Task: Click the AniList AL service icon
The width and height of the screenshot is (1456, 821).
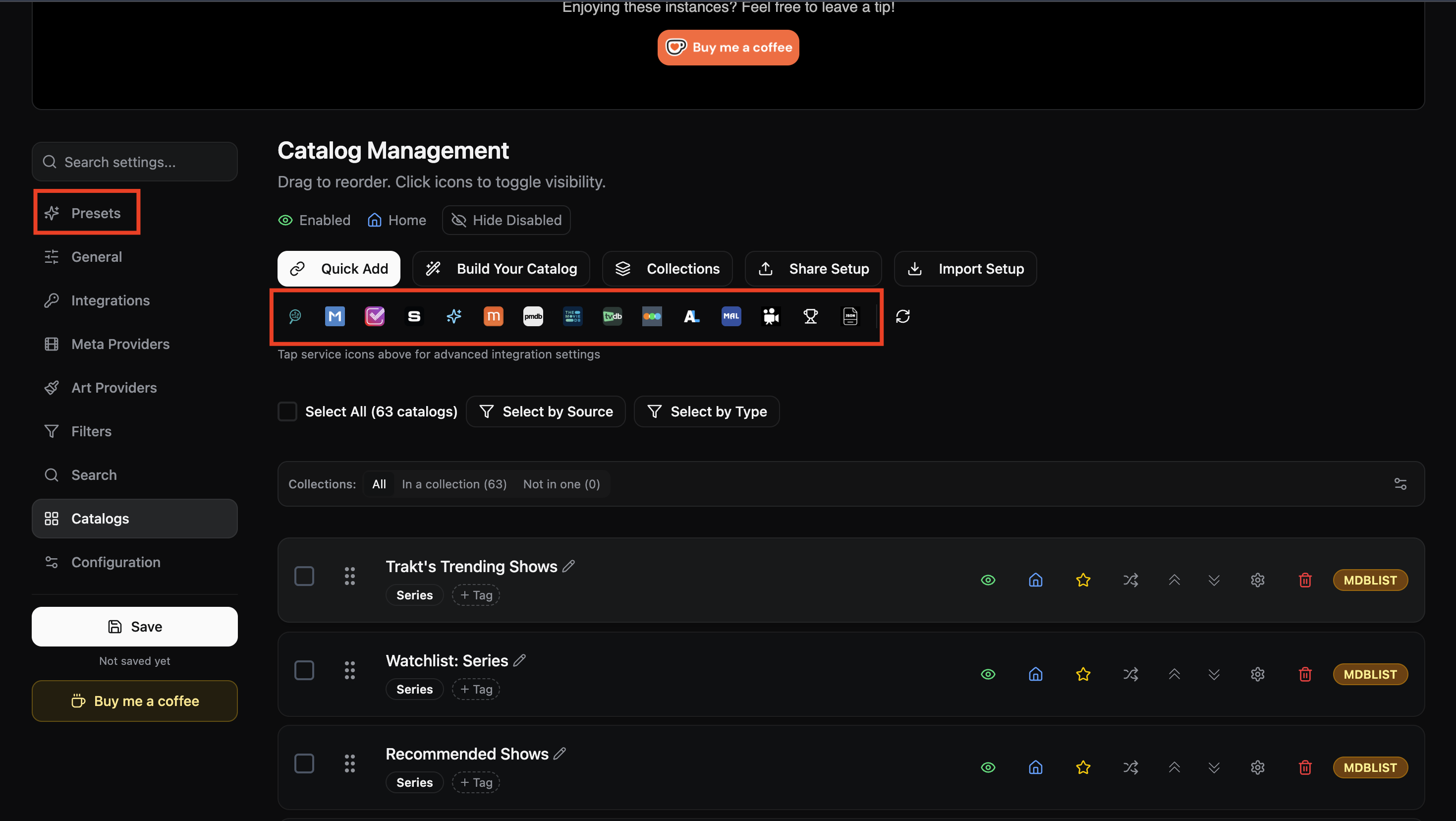Action: click(691, 316)
